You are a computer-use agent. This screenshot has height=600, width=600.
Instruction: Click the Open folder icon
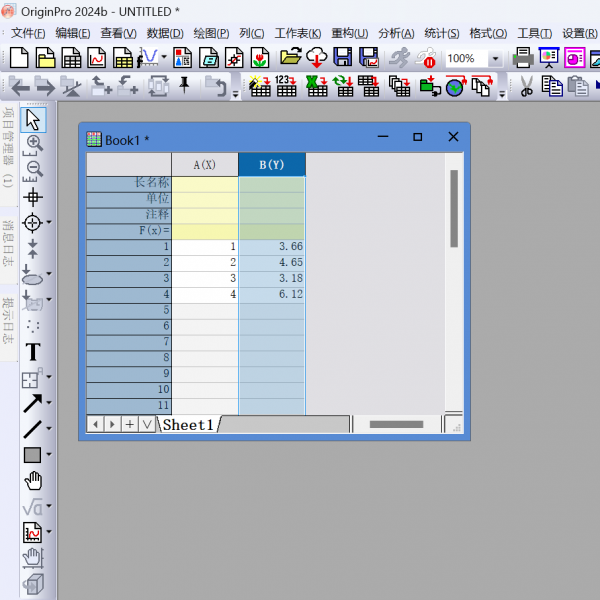tap(290, 57)
